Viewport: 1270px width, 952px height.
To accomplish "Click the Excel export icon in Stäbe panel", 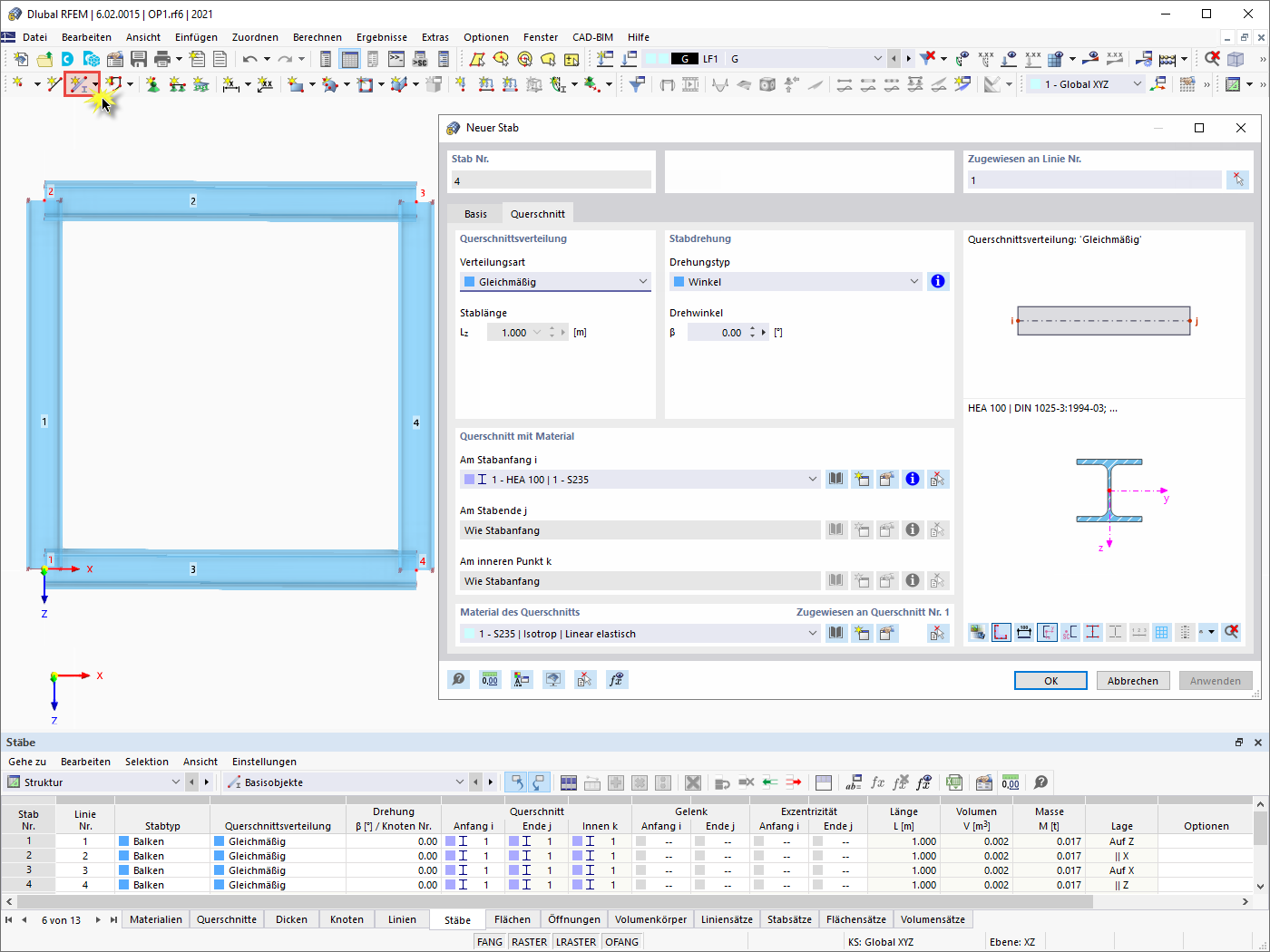I will pos(954,782).
